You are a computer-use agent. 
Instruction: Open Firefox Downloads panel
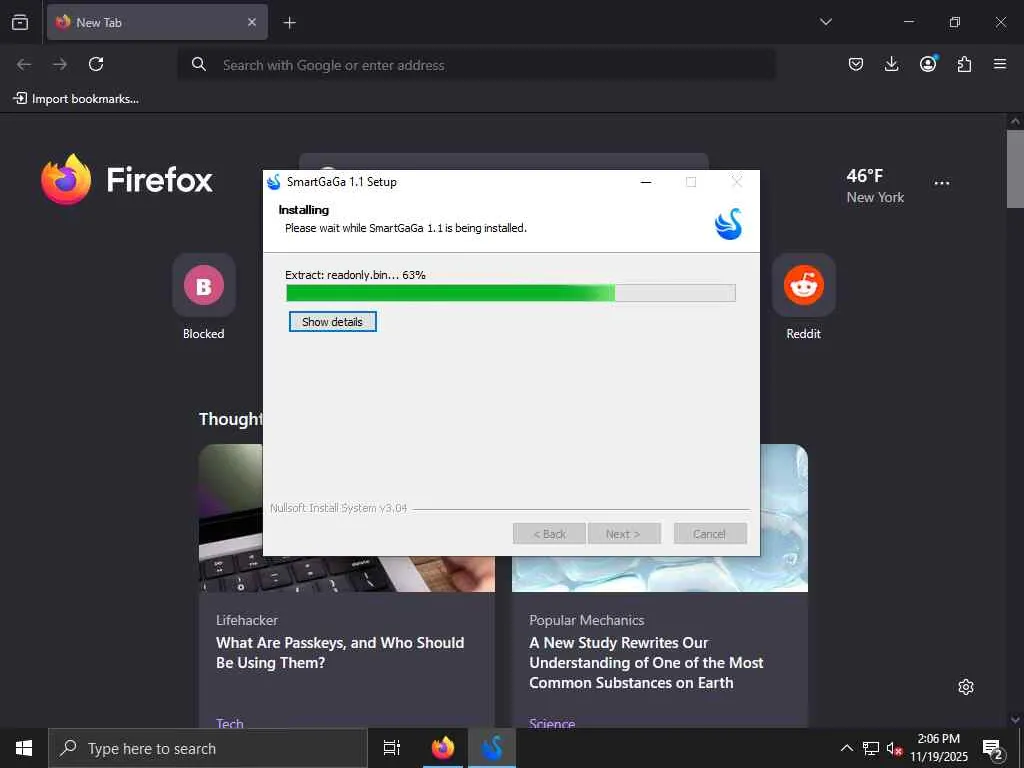(x=891, y=64)
